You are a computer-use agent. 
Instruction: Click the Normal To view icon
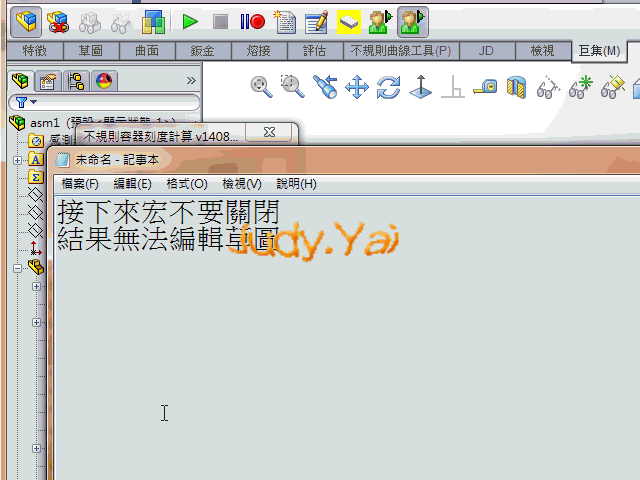421,87
